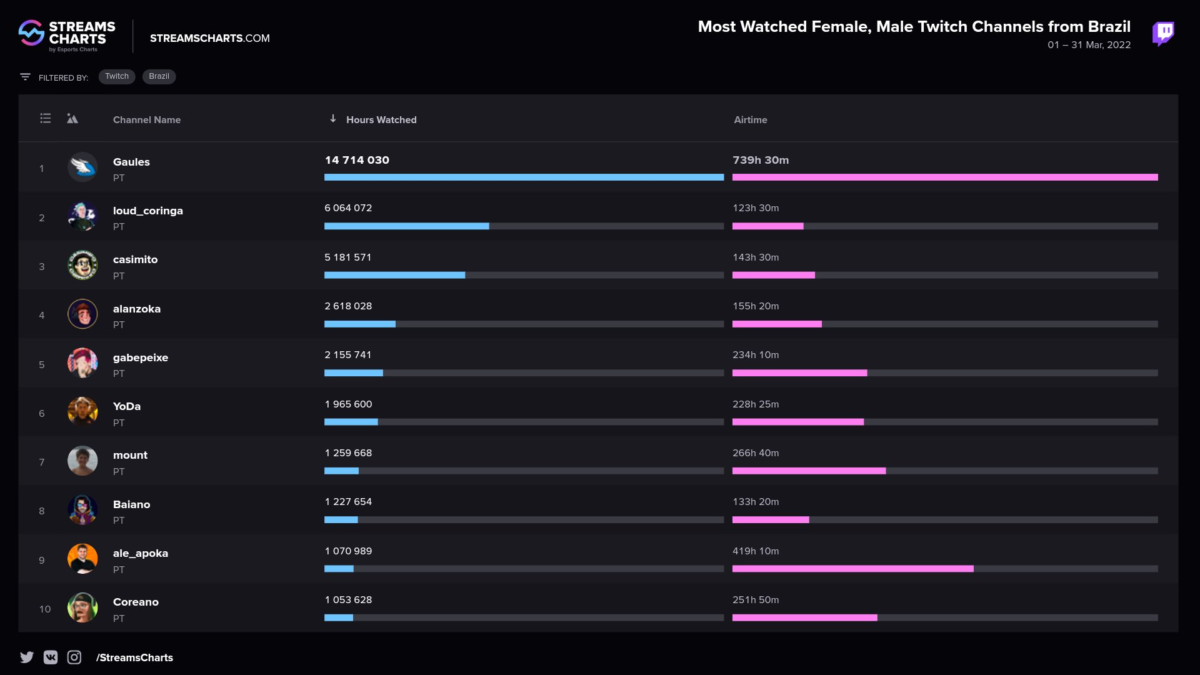Viewport: 1200px width, 675px height.
Task: Click the avatar column header icon
Action: 72,119
